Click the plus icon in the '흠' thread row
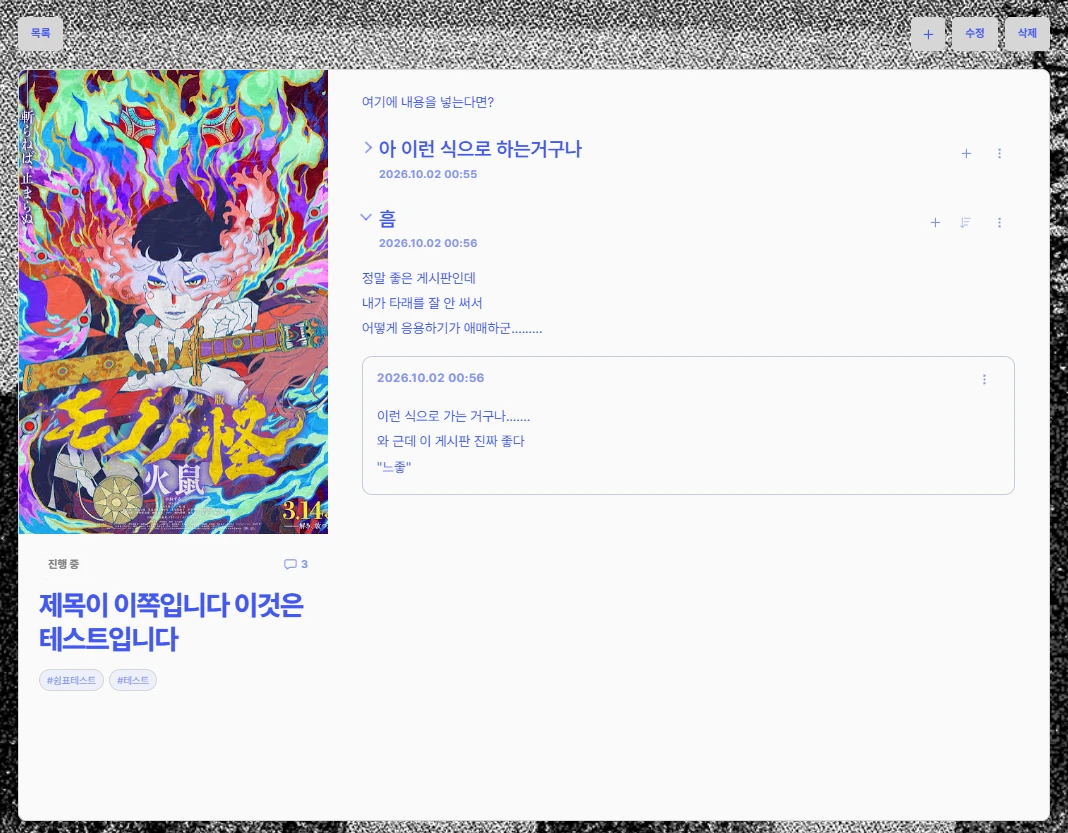The width and height of the screenshot is (1068, 833). (x=935, y=223)
